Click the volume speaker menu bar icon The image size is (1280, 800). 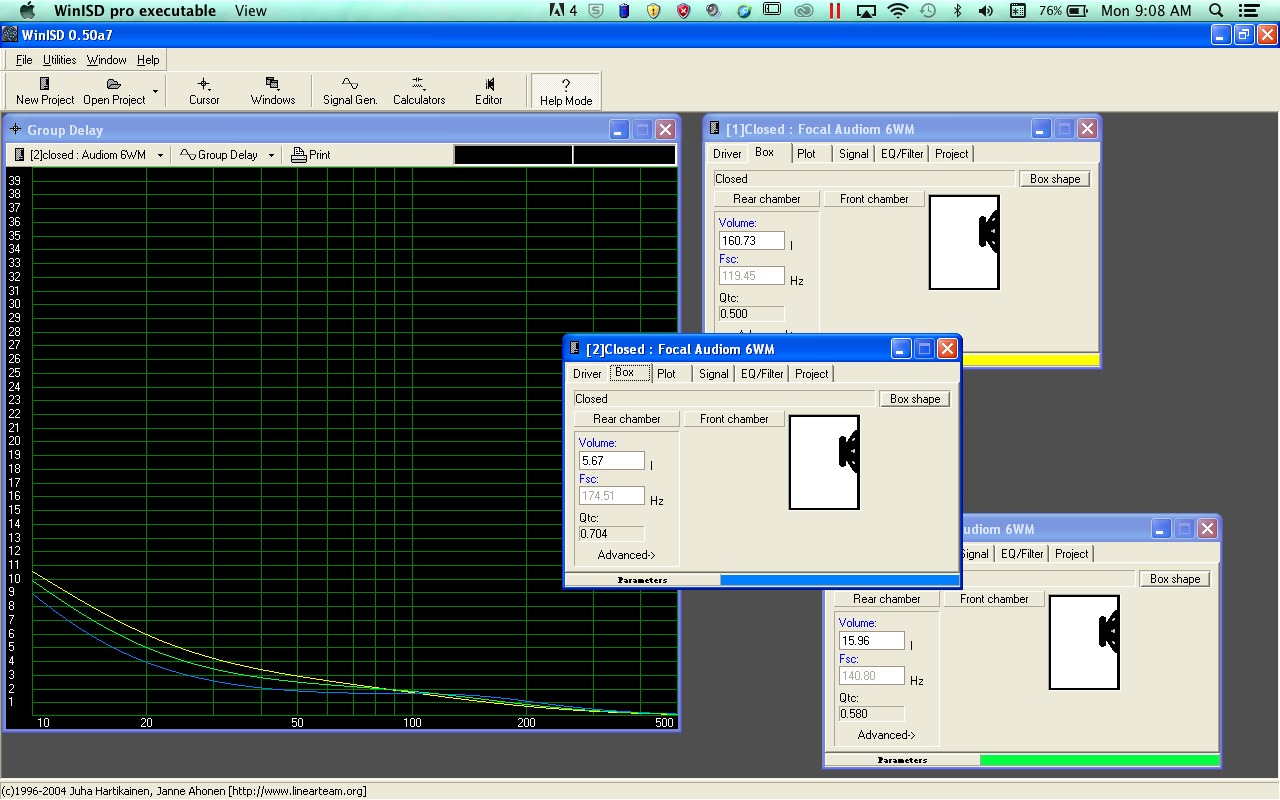[986, 11]
